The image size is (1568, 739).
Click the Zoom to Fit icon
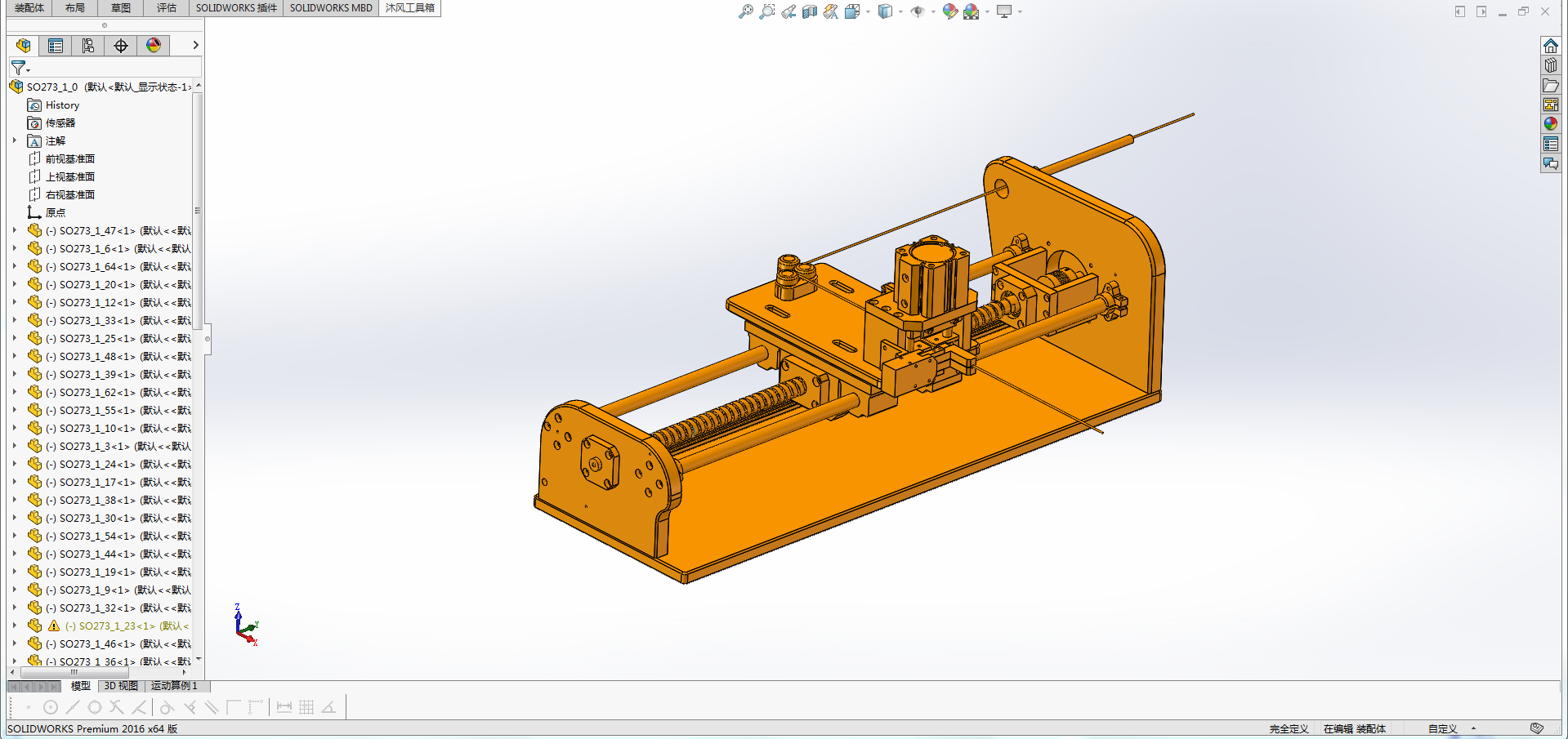click(745, 11)
